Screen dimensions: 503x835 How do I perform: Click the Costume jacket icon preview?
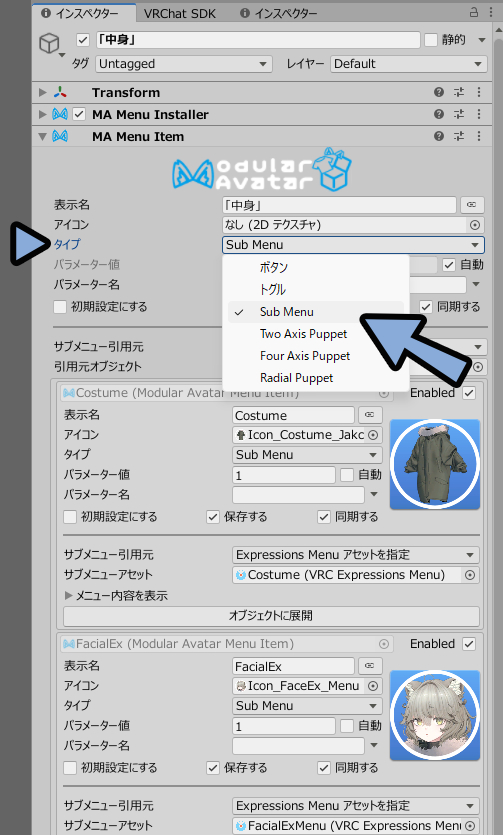(x=435, y=464)
